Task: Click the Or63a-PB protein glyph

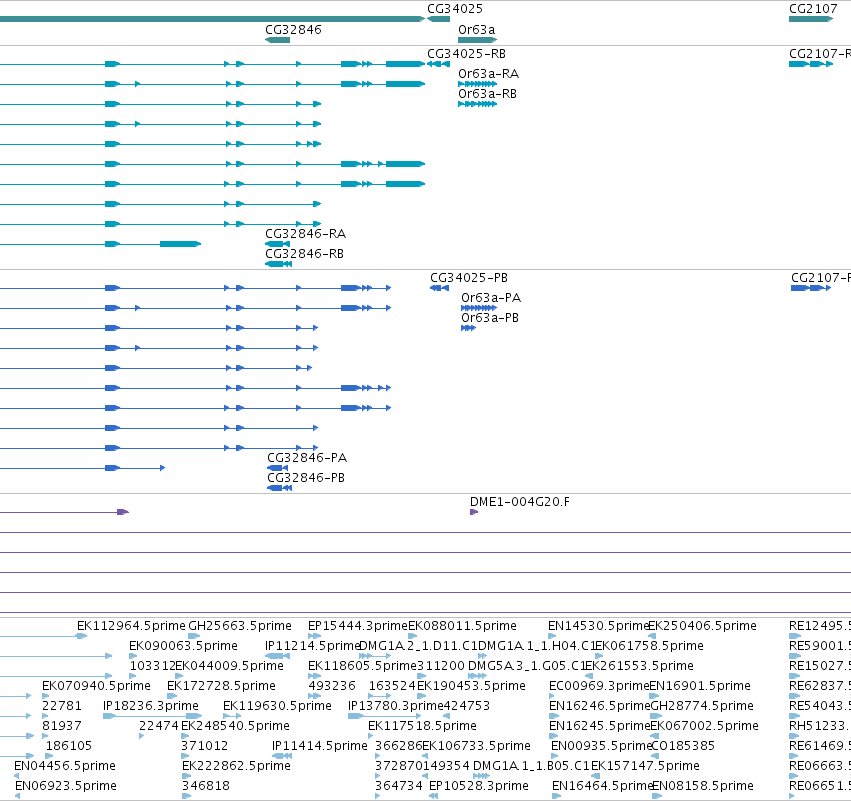Action: coord(468,328)
